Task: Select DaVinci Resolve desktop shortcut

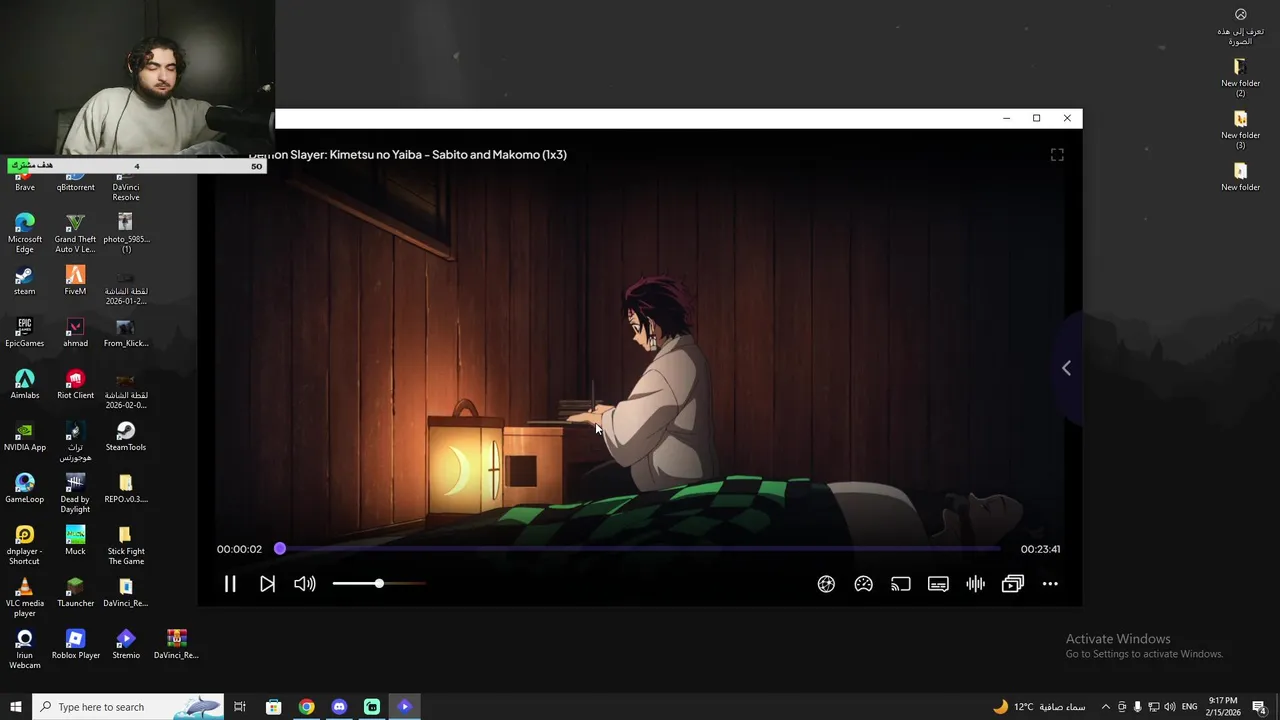Action: tap(126, 186)
